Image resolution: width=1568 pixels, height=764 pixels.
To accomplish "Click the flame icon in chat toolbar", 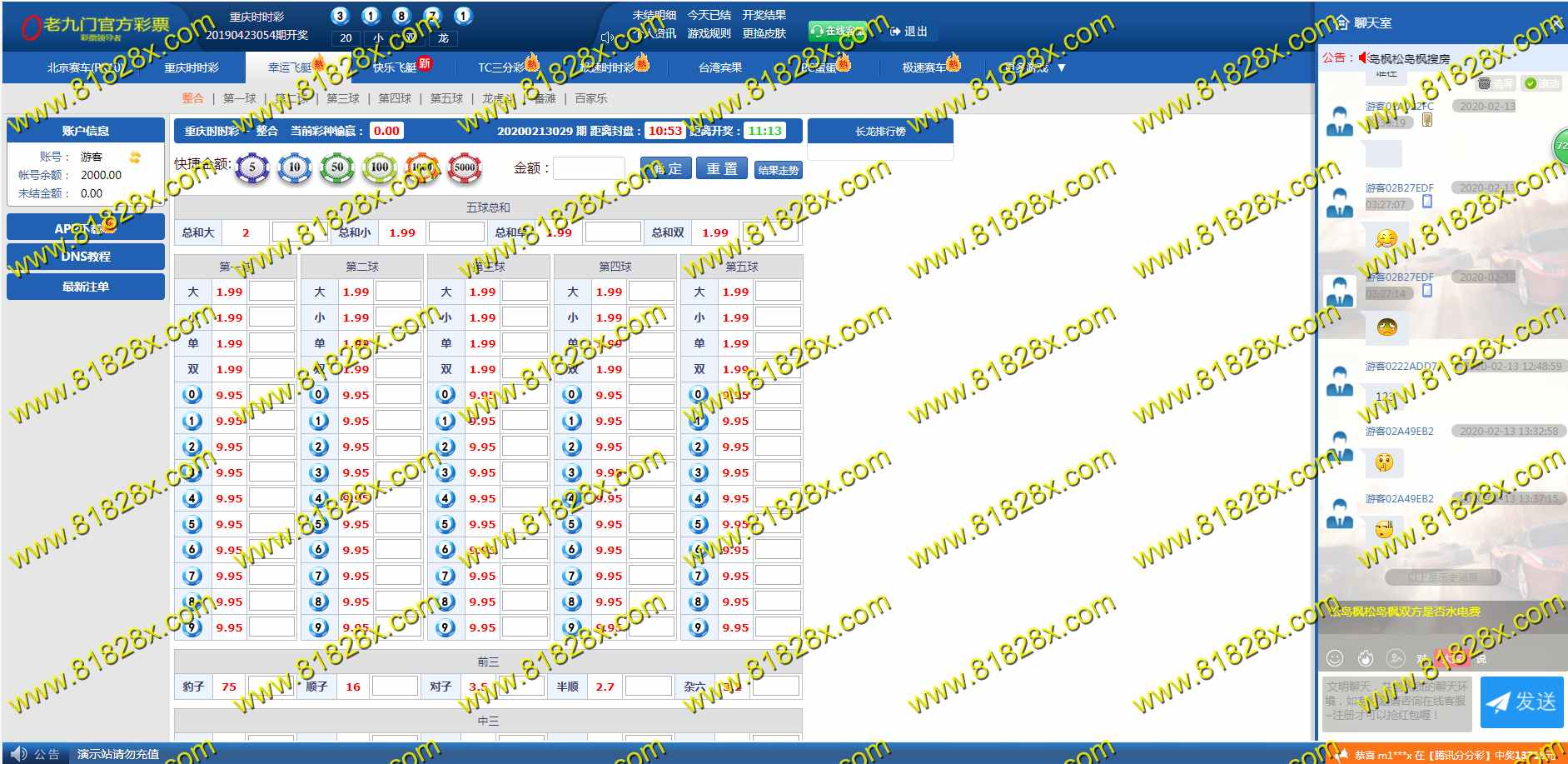I will coord(1366,658).
